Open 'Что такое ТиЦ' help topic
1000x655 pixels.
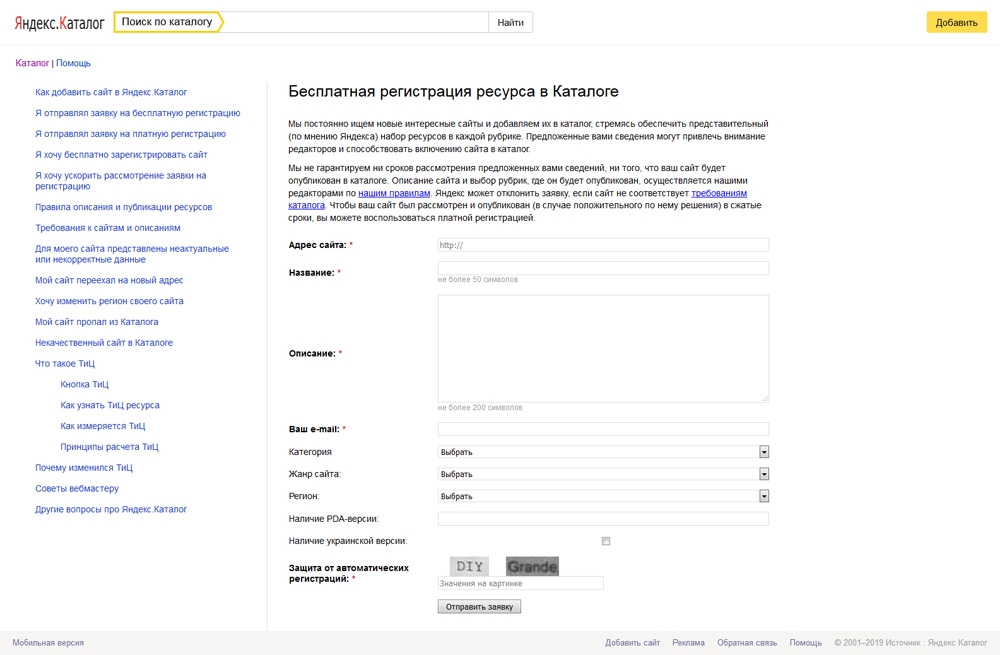tap(65, 364)
